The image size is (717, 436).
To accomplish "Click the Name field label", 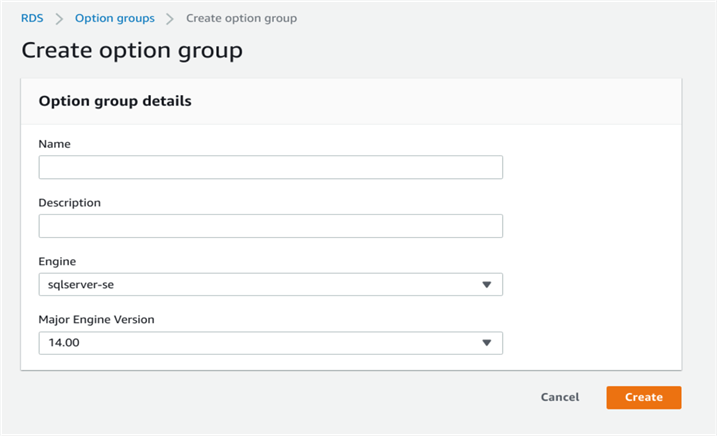I will click(55, 144).
